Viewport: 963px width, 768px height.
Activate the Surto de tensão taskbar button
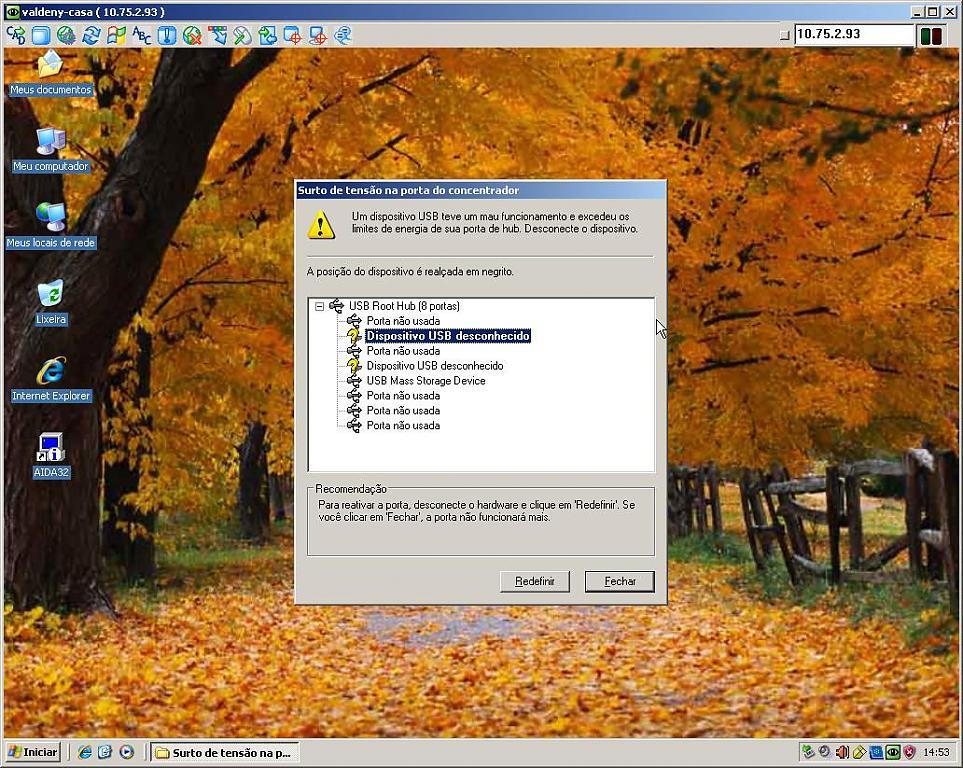coord(225,752)
